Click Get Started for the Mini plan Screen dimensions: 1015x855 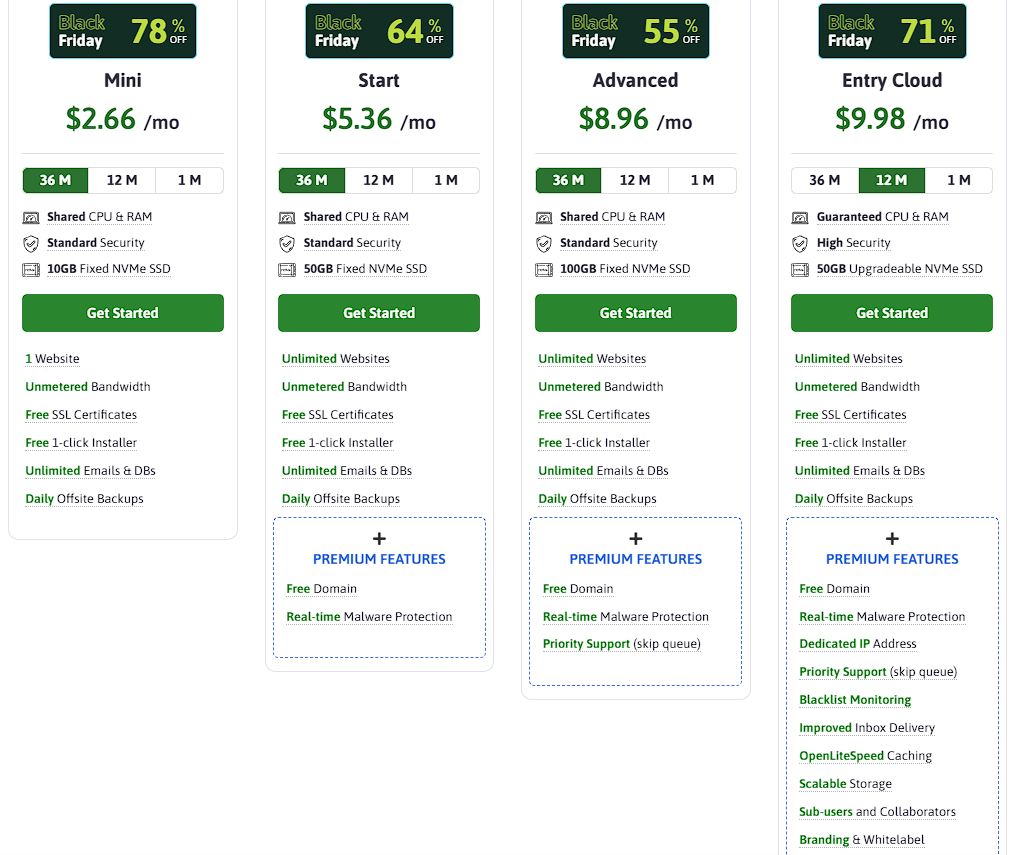pyautogui.click(x=123, y=313)
